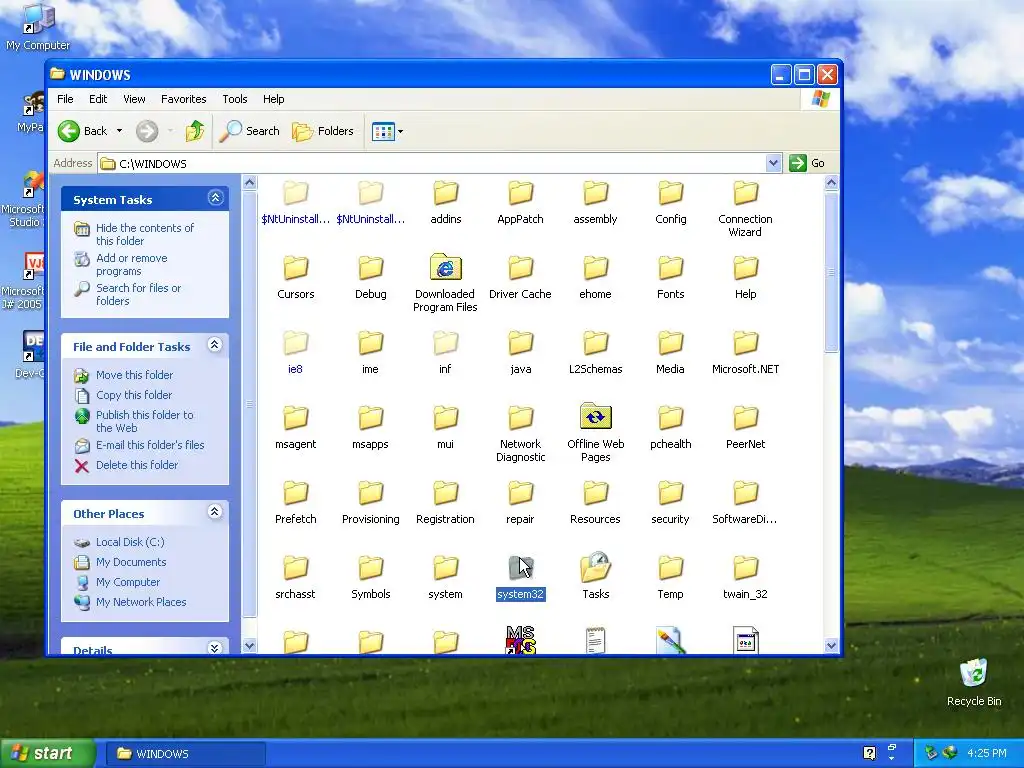
Task: Select the Connection Wizard folder
Action: point(745,208)
